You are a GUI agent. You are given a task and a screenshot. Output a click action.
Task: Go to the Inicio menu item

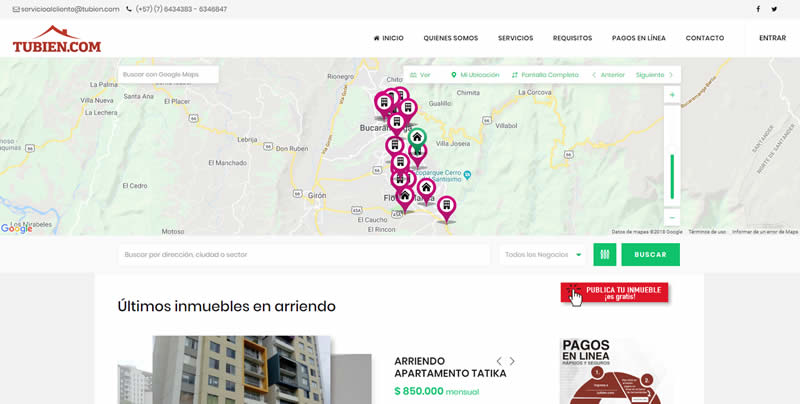(x=389, y=38)
